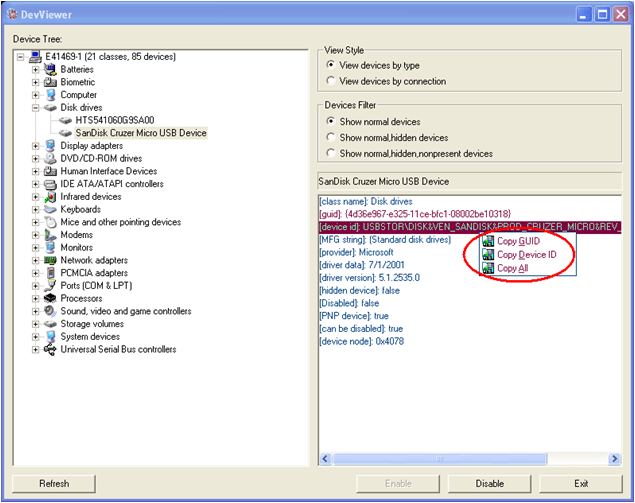635x503 pixels.
Task: Expand the Display adapters node
Action: (35, 146)
